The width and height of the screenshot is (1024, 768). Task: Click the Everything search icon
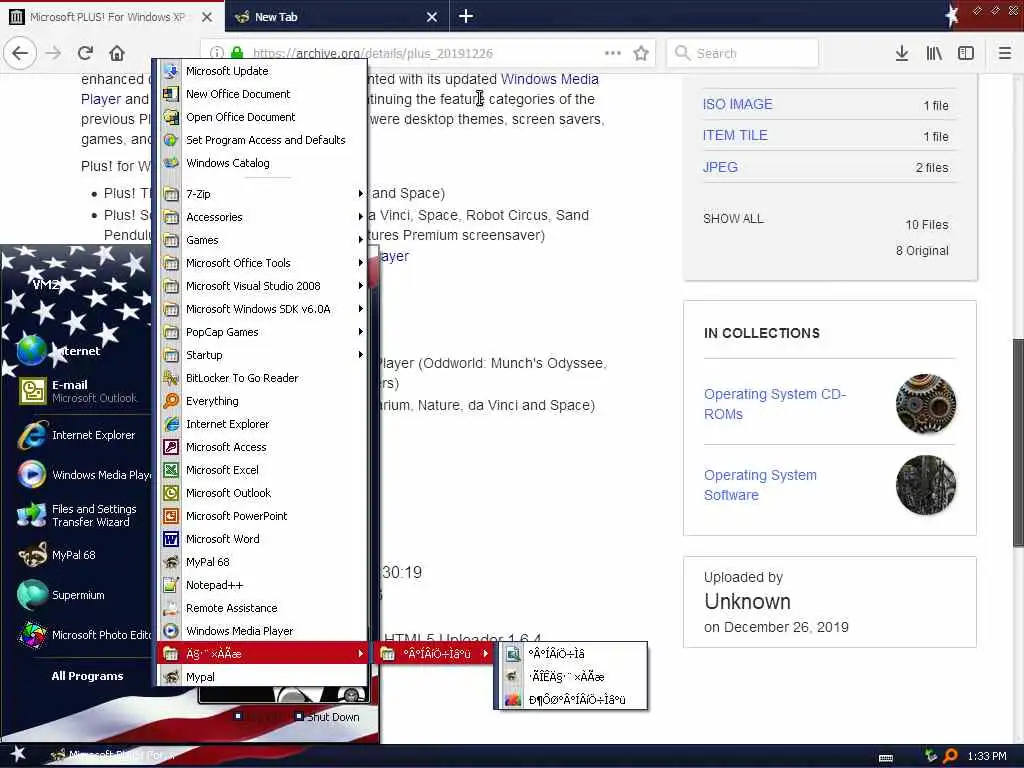[171, 401]
